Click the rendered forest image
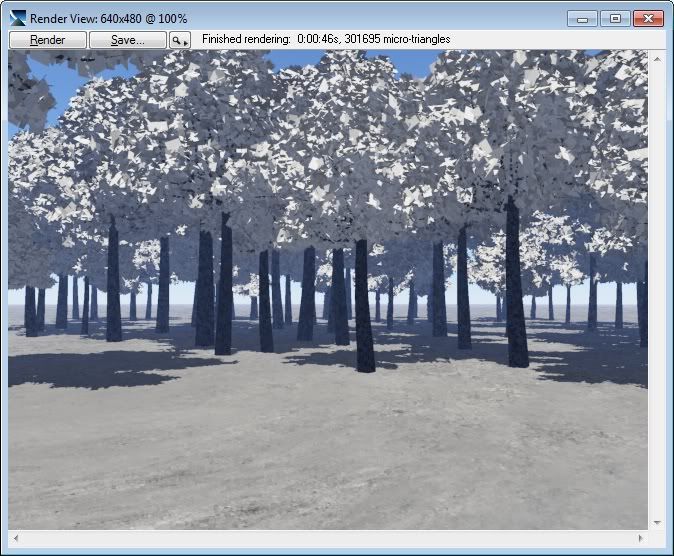674x556 pixels. pyautogui.click(x=328, y=289)
